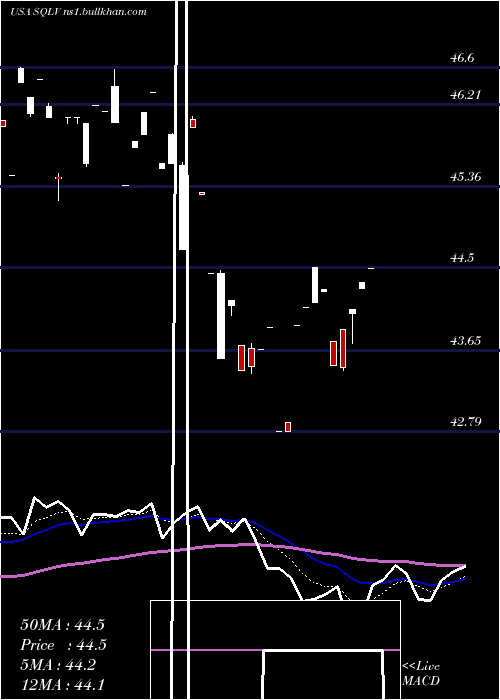Click the 12MA : 44.1 readout

point(62,685)
